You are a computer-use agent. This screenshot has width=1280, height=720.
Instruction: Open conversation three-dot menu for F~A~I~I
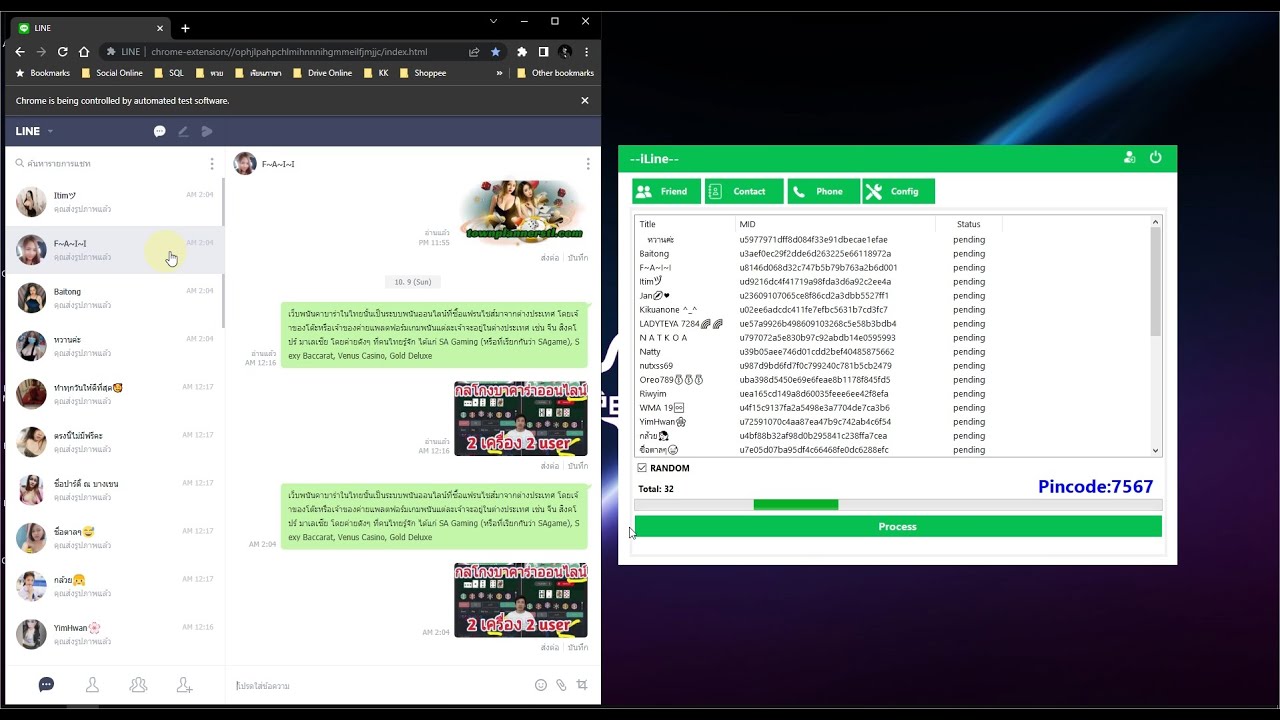588,164
